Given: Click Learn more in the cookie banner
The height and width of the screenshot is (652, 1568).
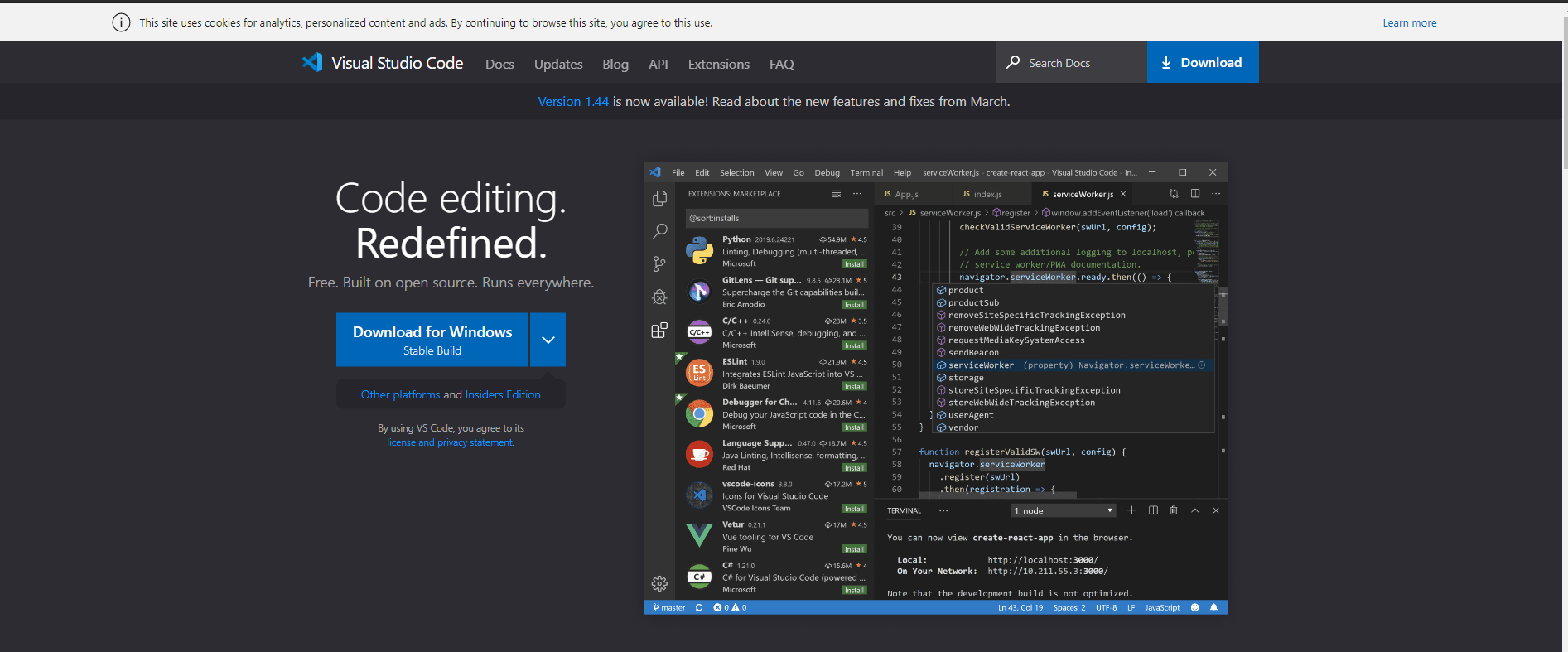Looking at the screenshot, I should click(1410, 22).
